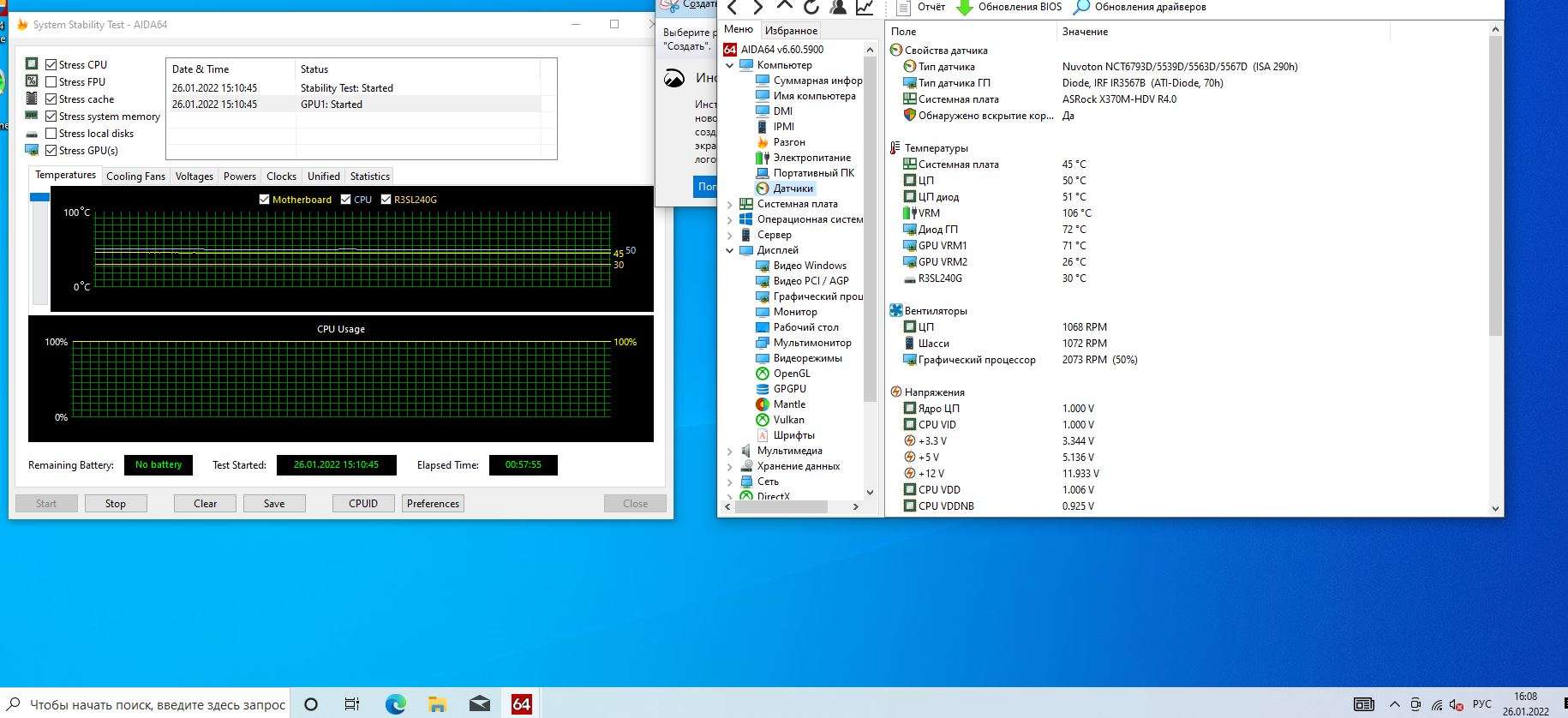Toggle Stress CPU checkbox
This screenshot has width=1568, height=718.
[51, 65]
